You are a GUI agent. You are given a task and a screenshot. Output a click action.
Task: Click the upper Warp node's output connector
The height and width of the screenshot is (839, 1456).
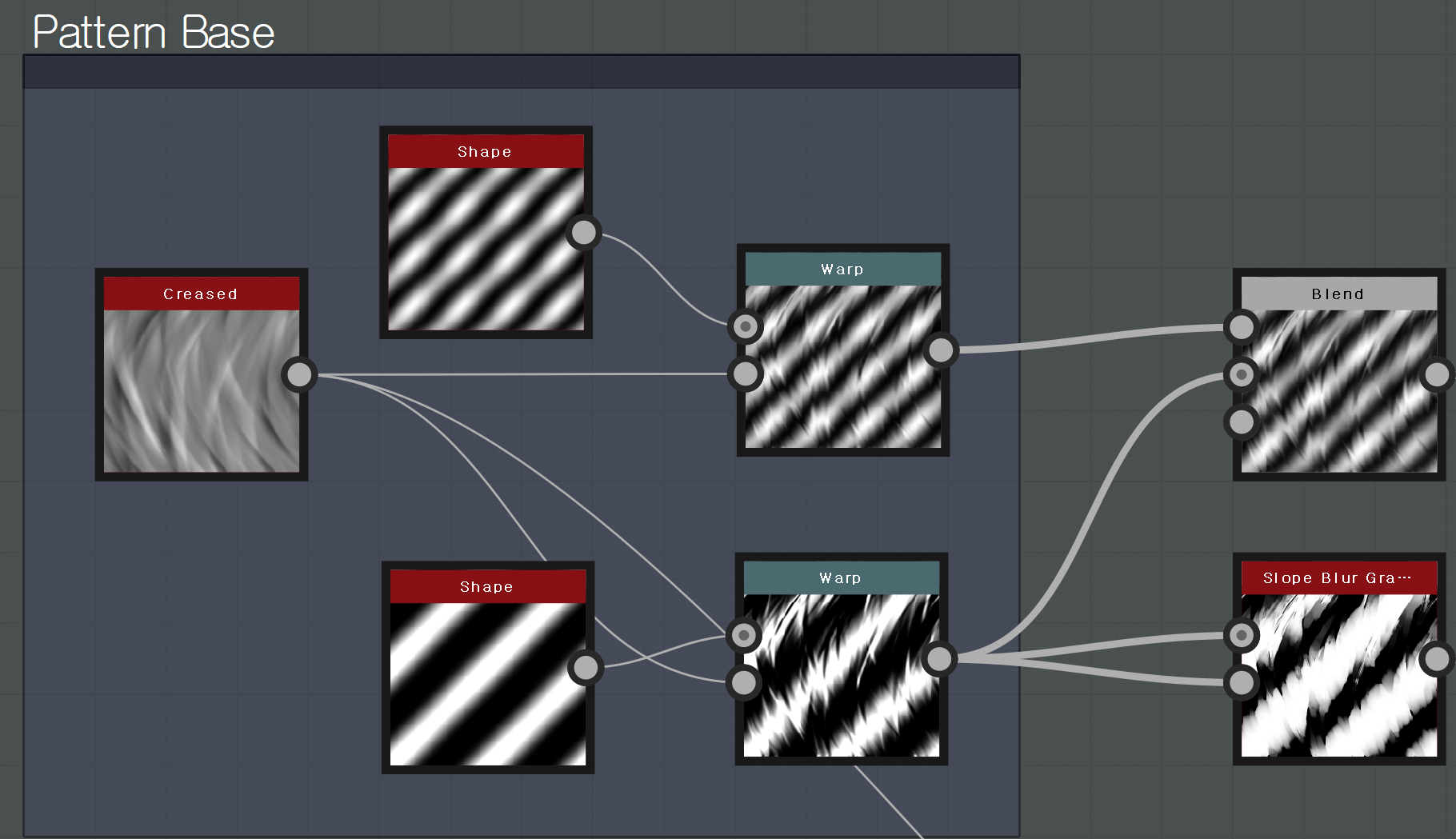click(941, 350)
